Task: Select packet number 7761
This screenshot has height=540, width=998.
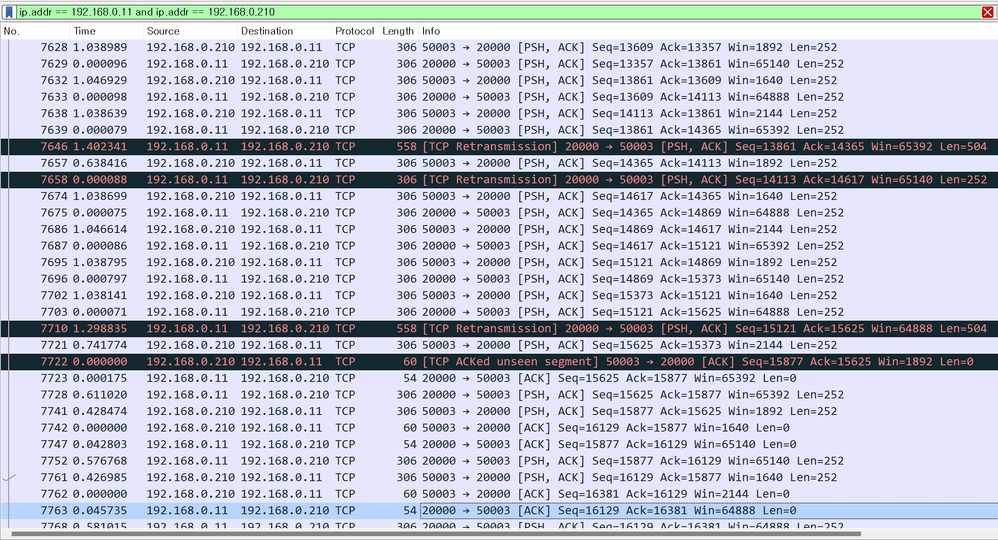Action: (499, 478)
